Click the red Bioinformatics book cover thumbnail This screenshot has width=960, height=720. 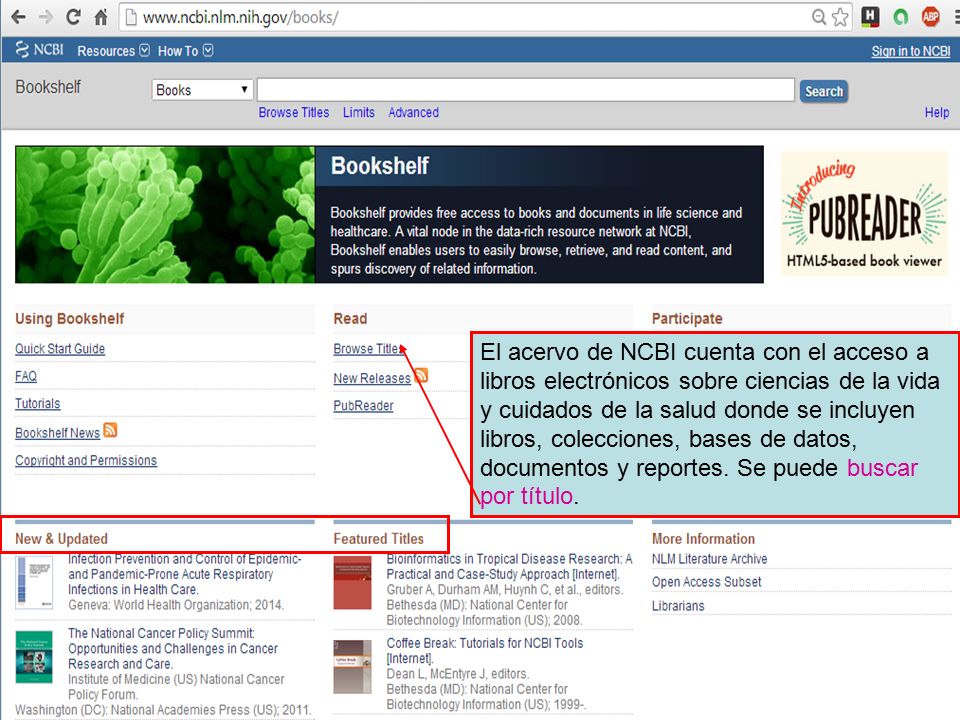pos(352,582)
